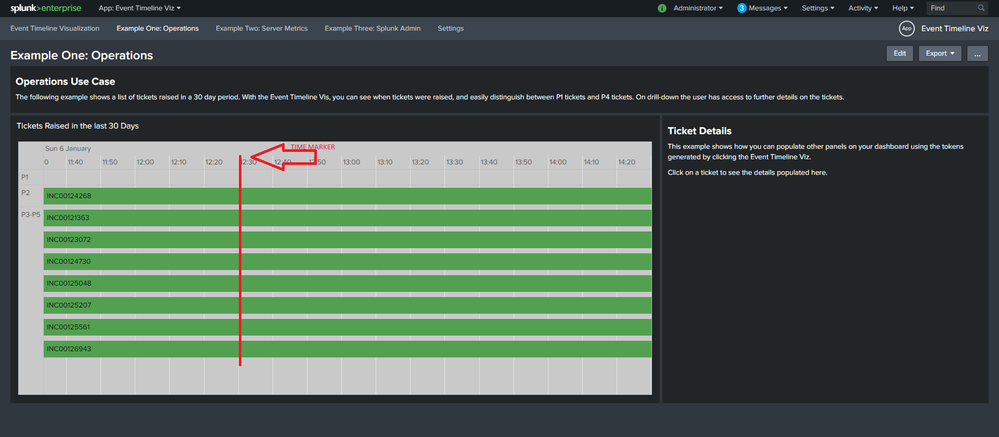Select ticket INC00124730 bar

(x=347, y=262)
